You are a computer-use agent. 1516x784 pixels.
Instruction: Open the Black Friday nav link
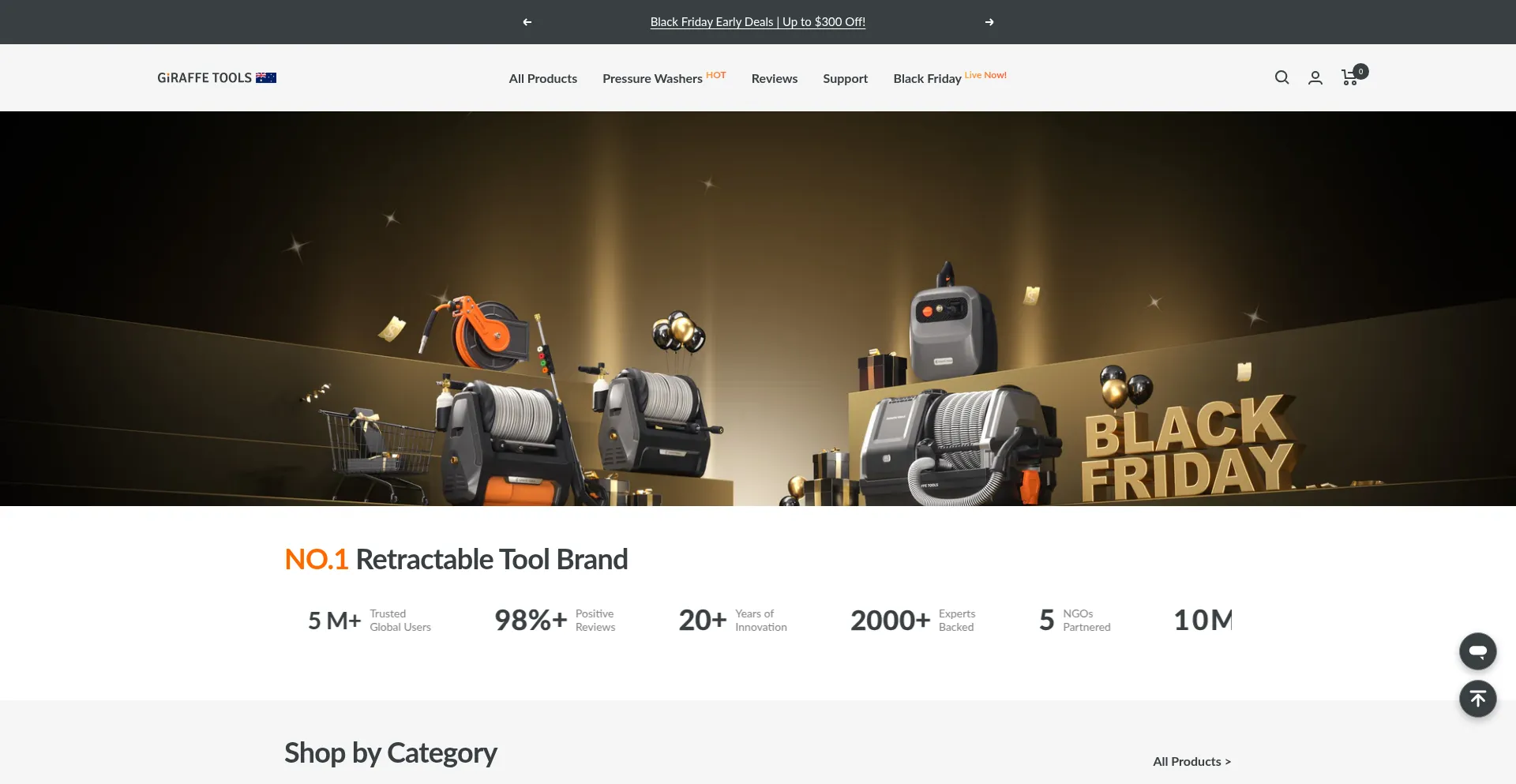click(927, 78)
